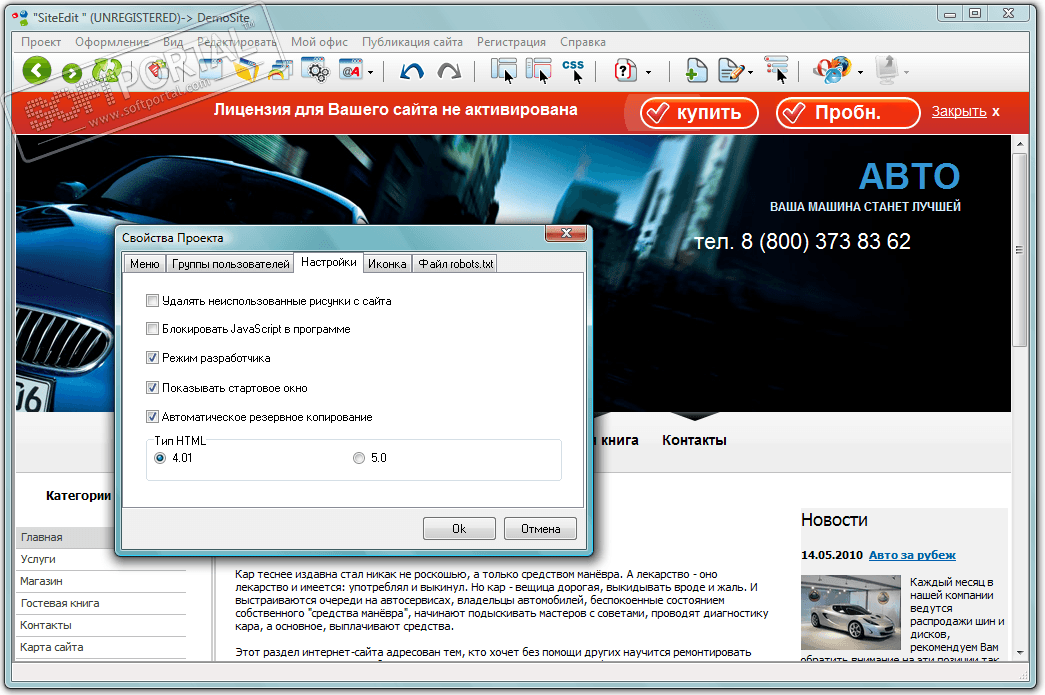Switch to 'Группы пользователей' tab
This screenshot has width=1045, height=695.
click(x=231, y=264)
